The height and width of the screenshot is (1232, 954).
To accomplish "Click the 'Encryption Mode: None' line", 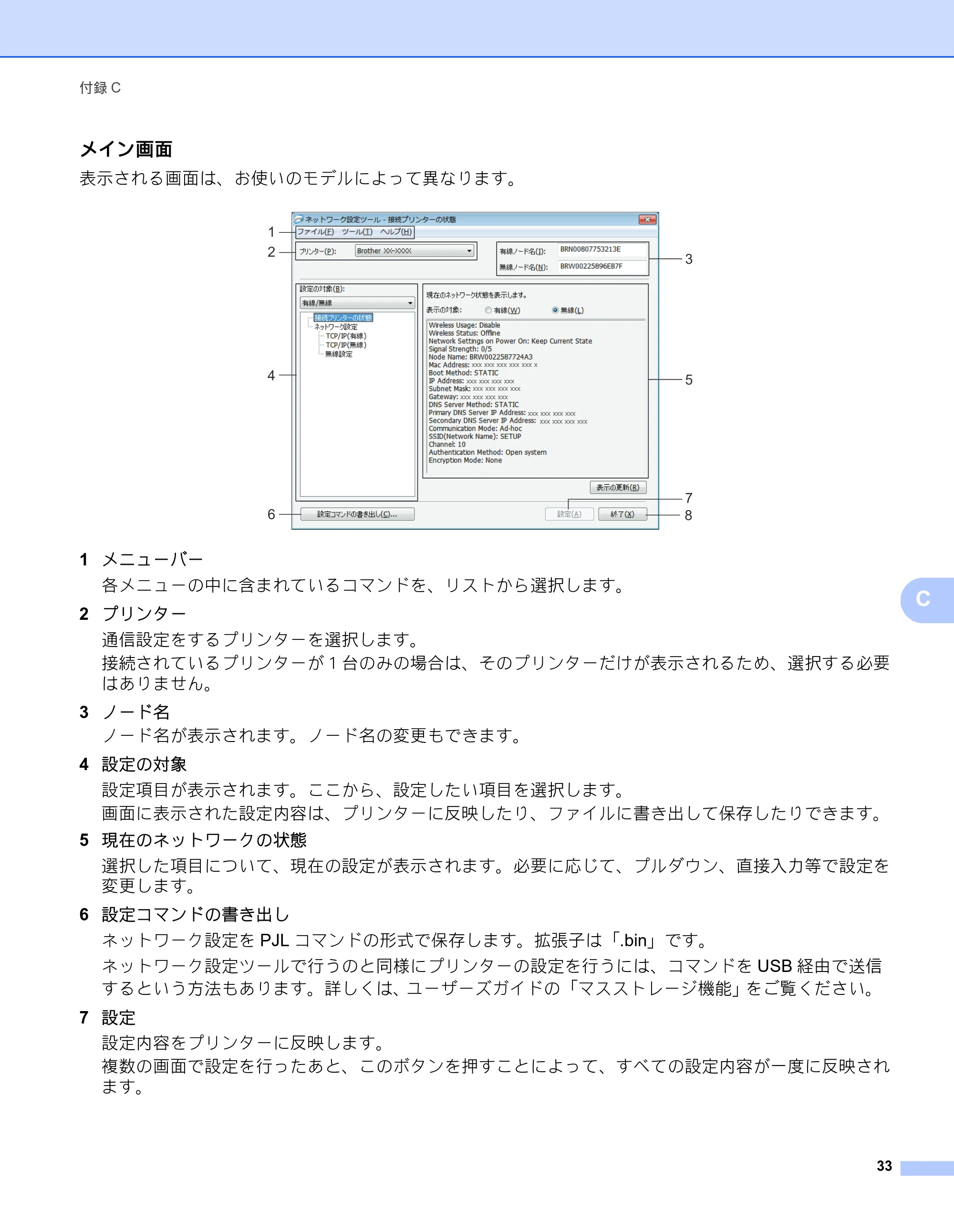I will coord(465,460).
